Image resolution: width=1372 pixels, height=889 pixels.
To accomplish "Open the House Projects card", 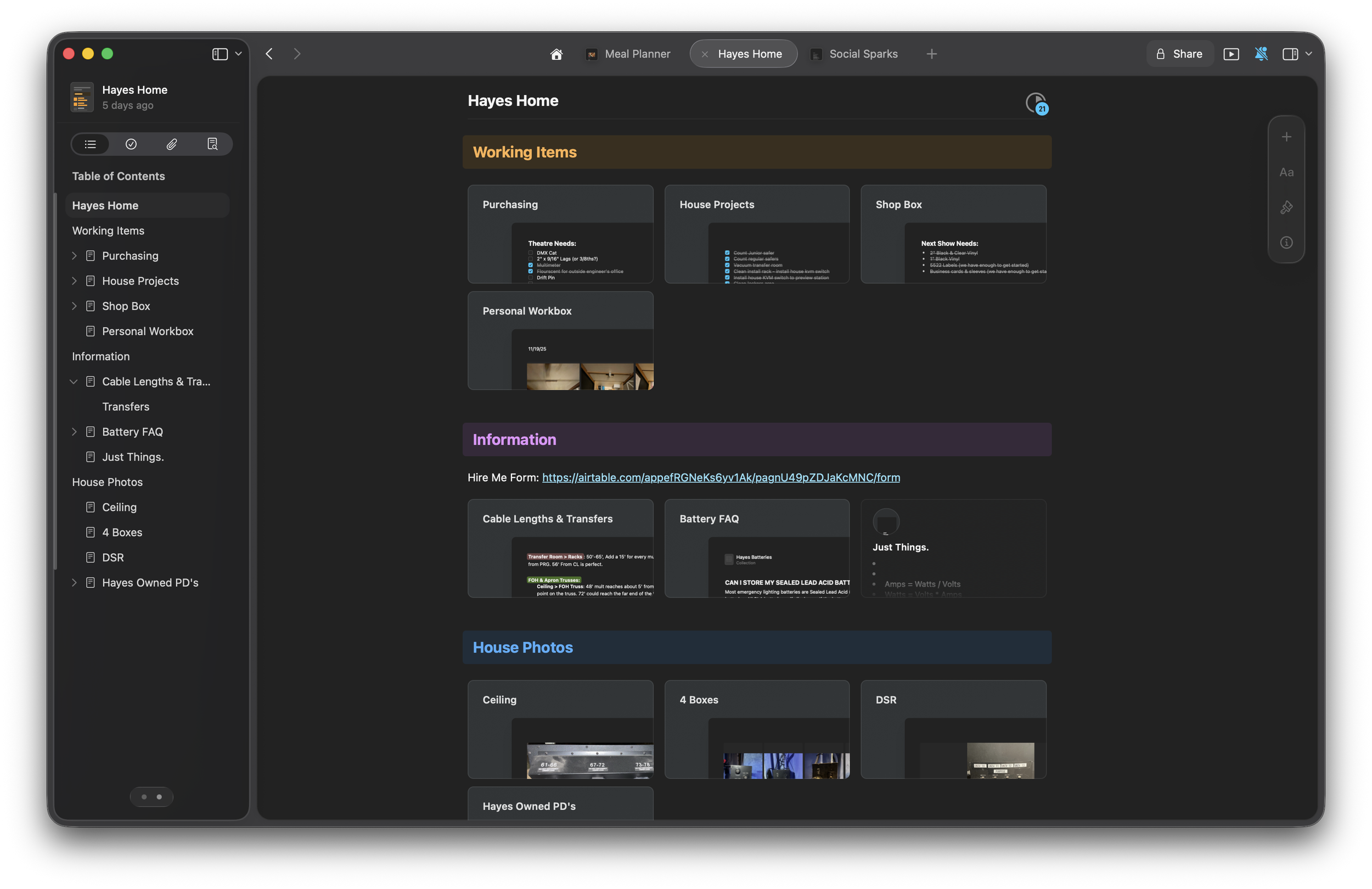I will click(x=757, y=234).
